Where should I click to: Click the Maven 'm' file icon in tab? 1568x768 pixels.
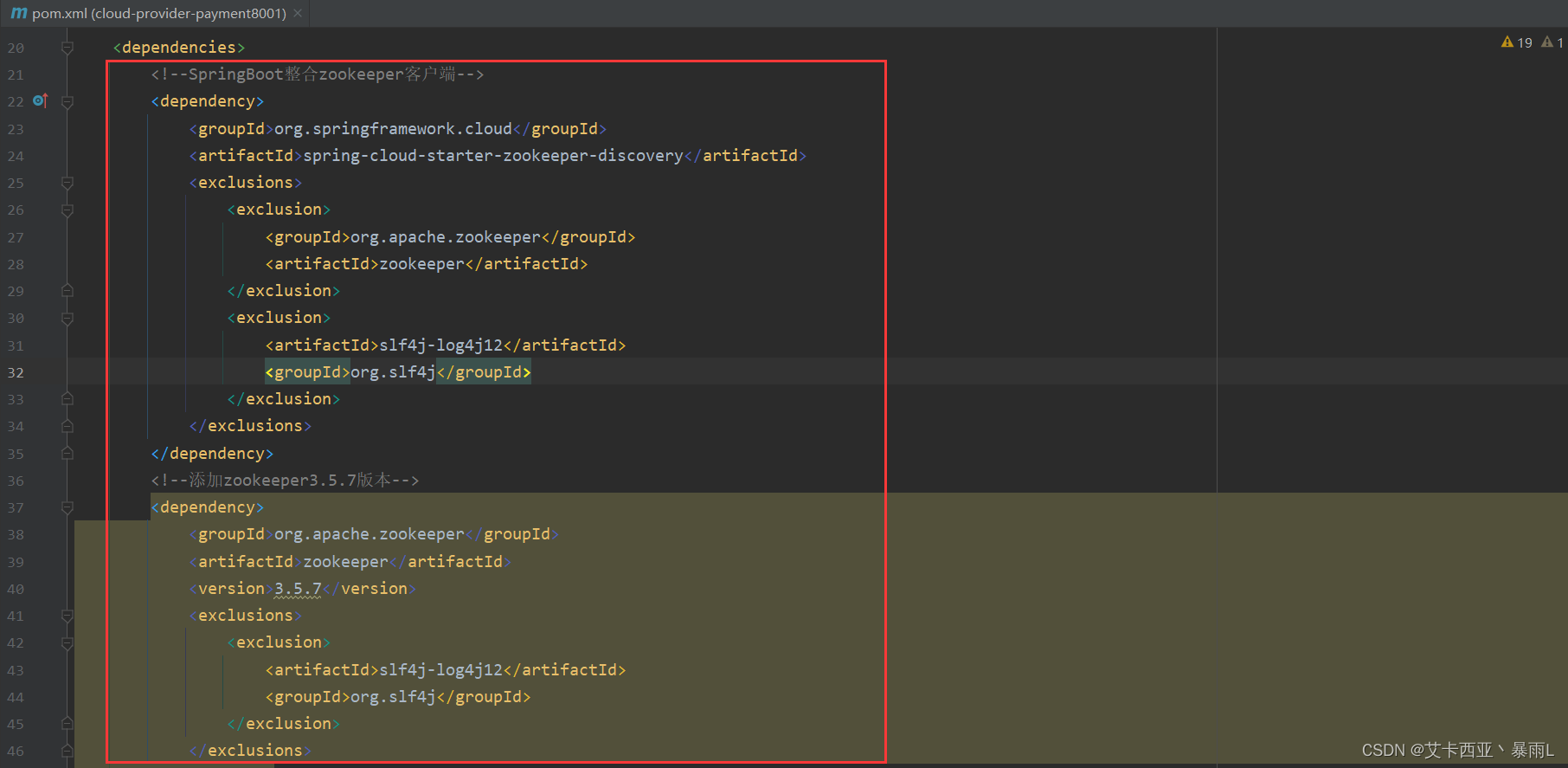(18, 13)
